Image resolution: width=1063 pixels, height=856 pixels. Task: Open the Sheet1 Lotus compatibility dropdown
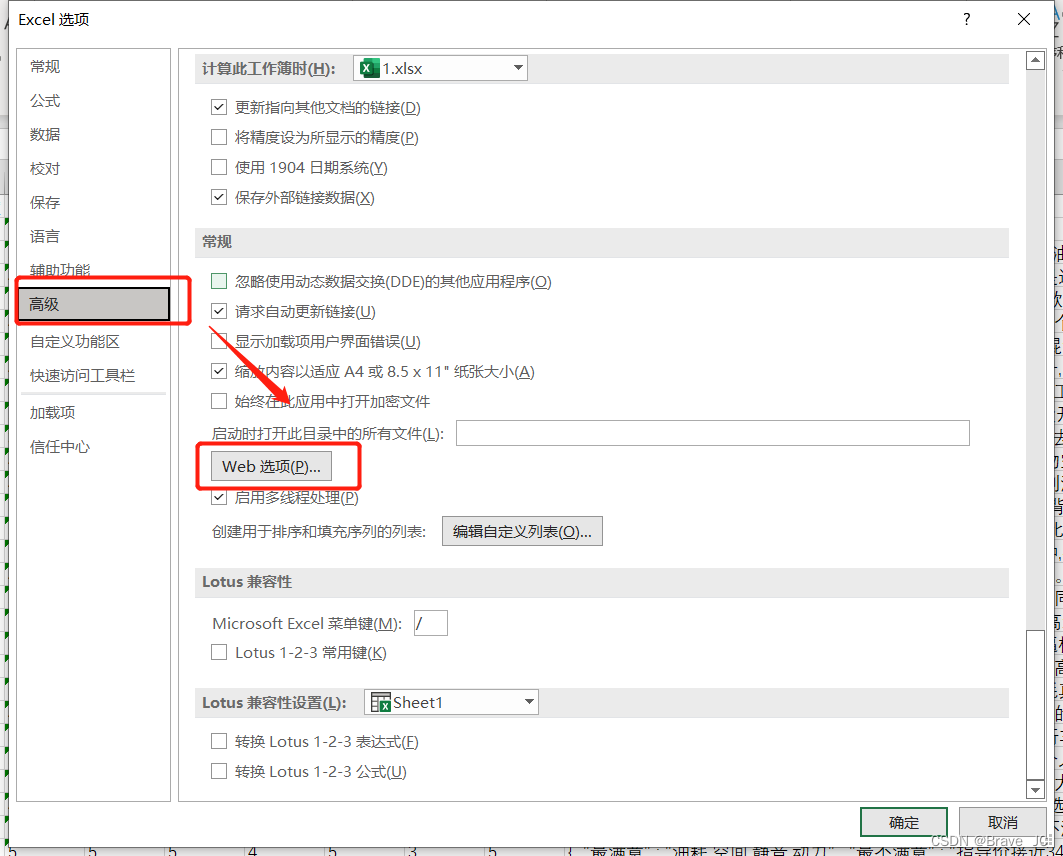(x=452, y=702)
